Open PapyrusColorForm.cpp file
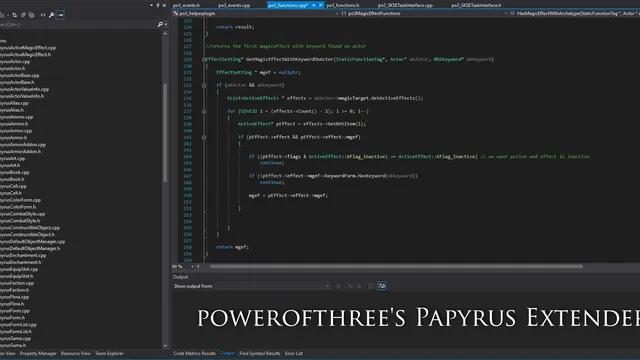Screen dimensions: 640x360 tap(20, 200)
